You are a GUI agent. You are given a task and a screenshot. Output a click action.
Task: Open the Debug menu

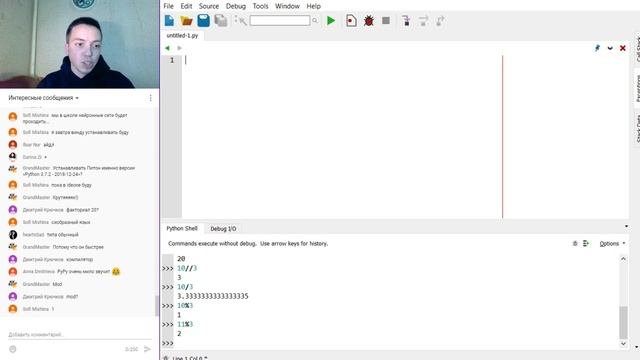(236, 6)
